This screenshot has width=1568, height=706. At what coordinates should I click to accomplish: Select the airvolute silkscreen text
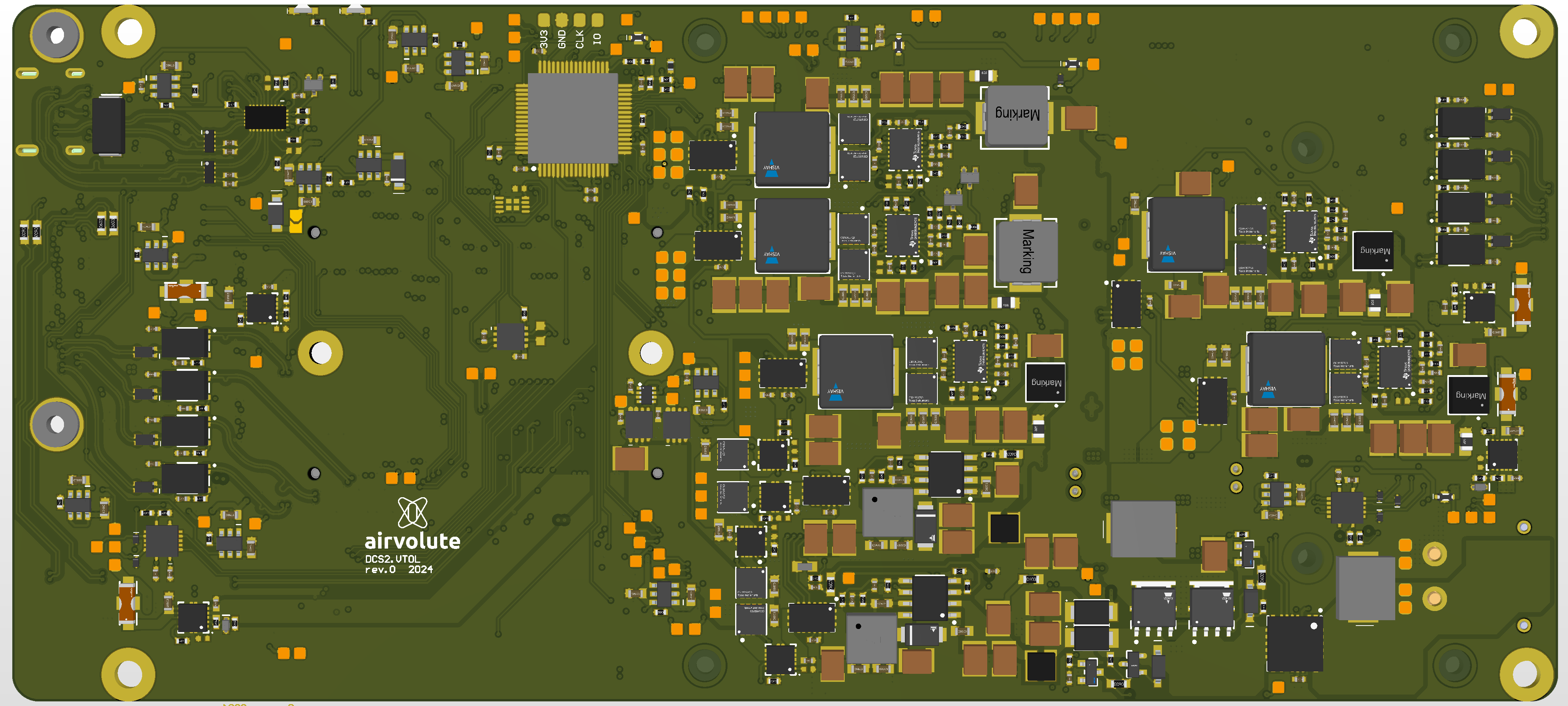coord(412,541)
